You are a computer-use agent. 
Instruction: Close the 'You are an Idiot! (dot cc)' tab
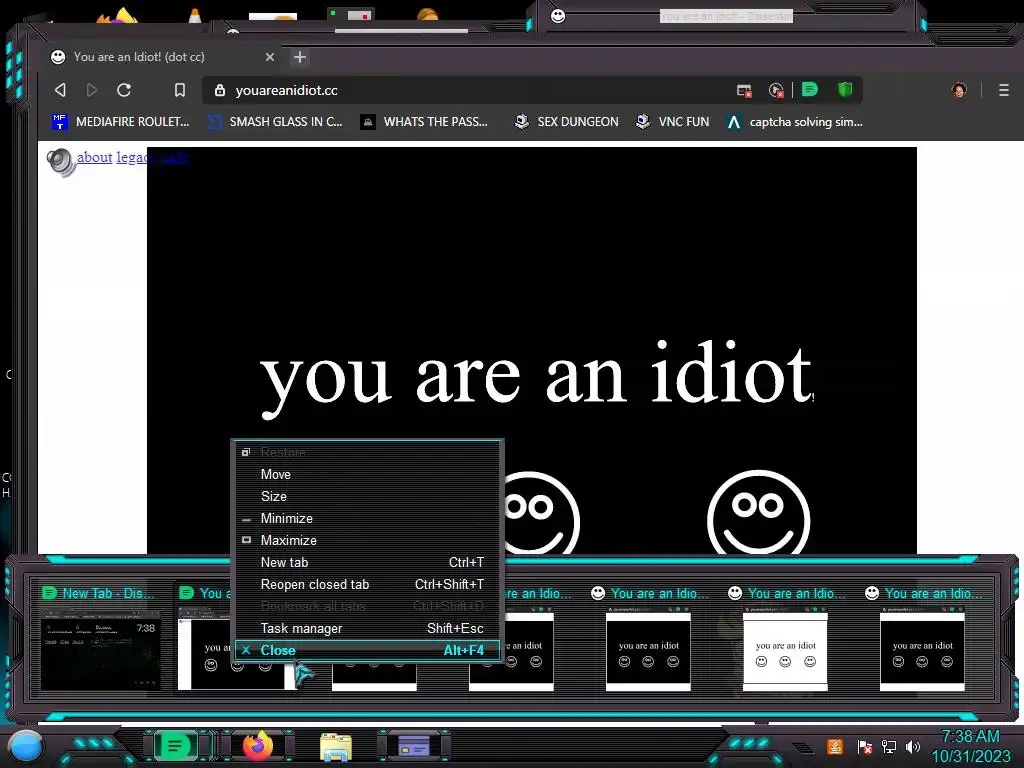(270, 57)
